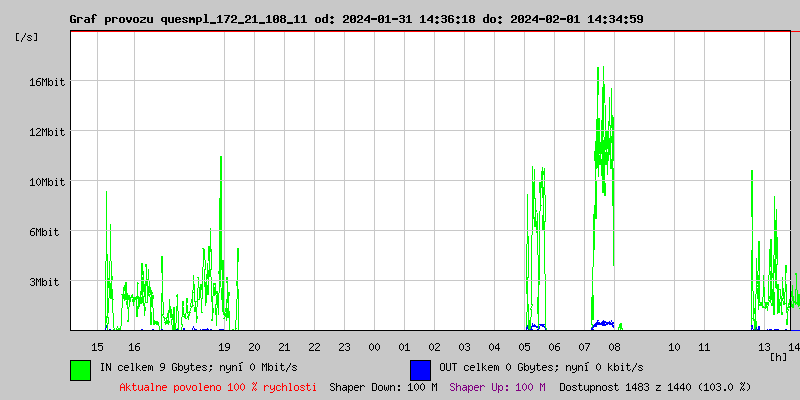Click the 19 hour marker on x-axis
800x400 pixels.
pos(224,346)
